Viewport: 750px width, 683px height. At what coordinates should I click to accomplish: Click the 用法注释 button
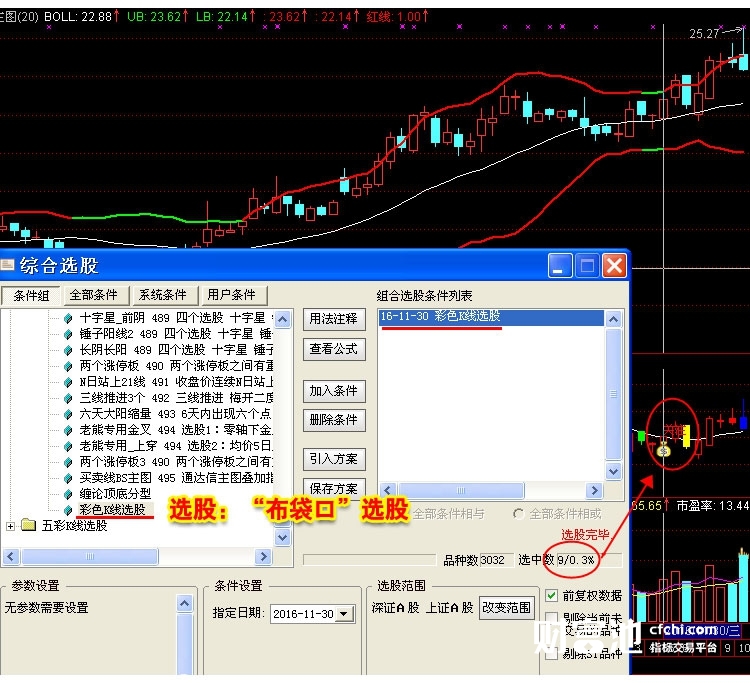(334, 319)
